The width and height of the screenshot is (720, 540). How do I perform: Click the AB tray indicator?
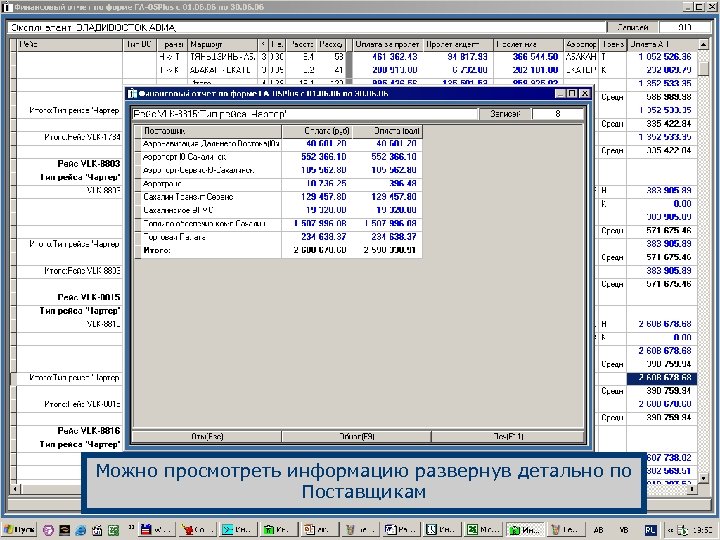(x=598, y=530)
